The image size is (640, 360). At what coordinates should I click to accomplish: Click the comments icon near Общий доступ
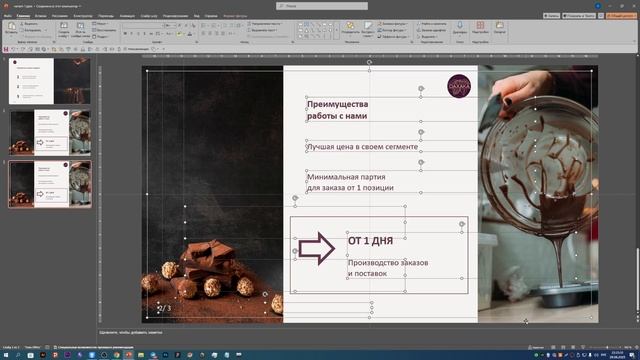pos(601,16)
